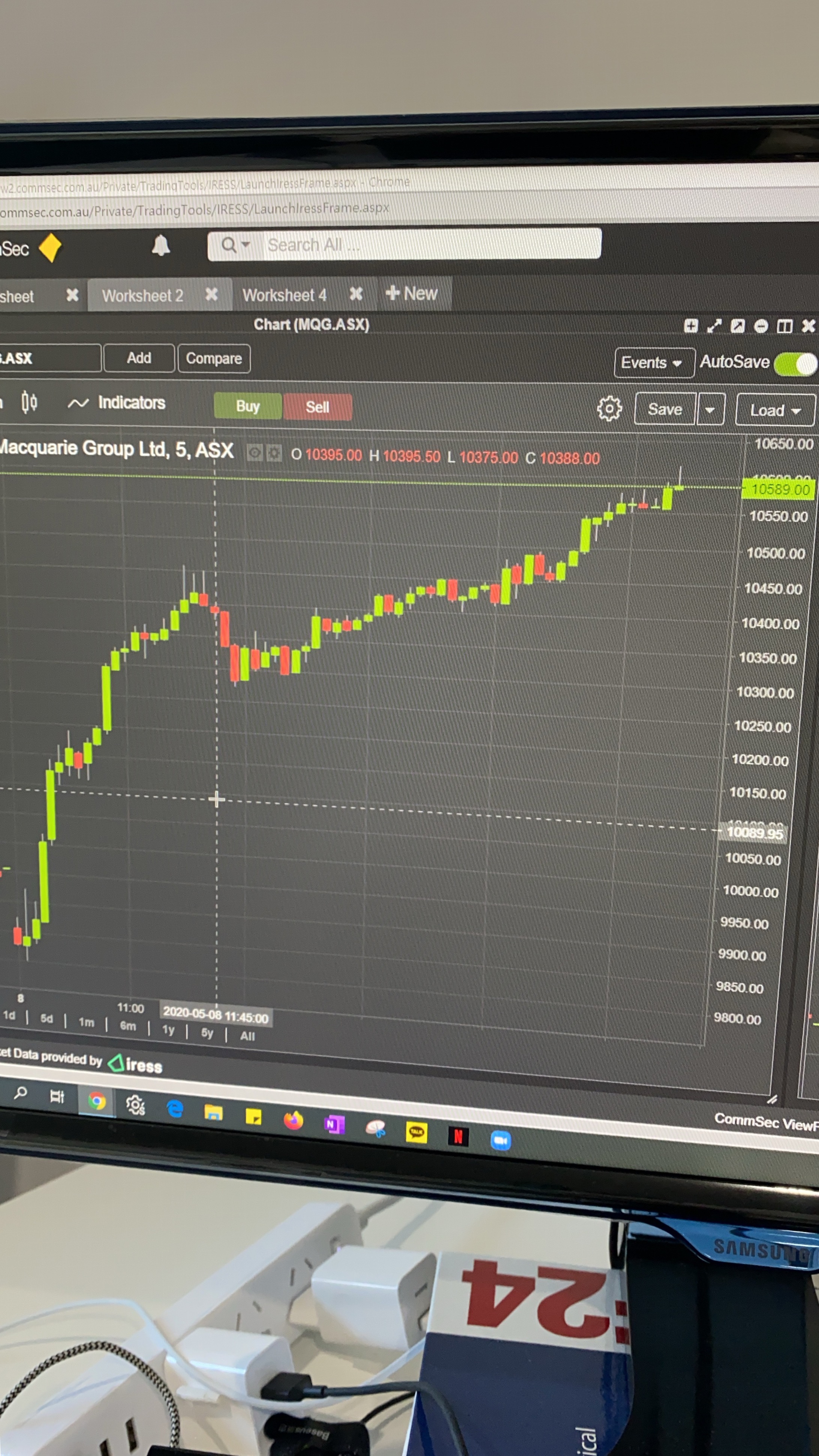Toggle the AutoSave switch
The width and height of the screenshot is (819, 1456).
point(795,363)
